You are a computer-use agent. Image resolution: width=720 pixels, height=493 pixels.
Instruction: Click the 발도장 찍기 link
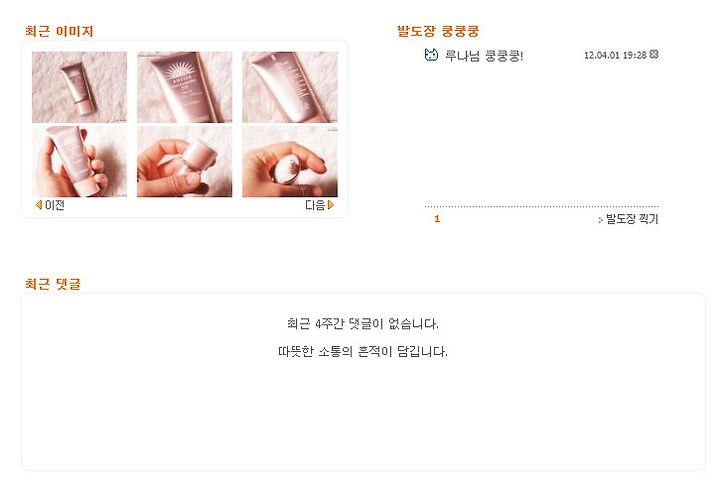pos(632,219)
